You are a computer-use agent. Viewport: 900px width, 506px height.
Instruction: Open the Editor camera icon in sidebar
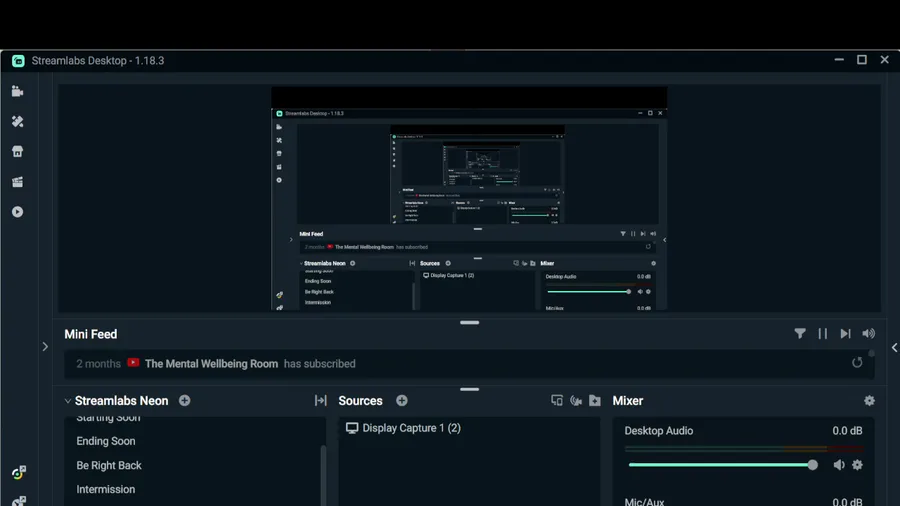[17, 91]
